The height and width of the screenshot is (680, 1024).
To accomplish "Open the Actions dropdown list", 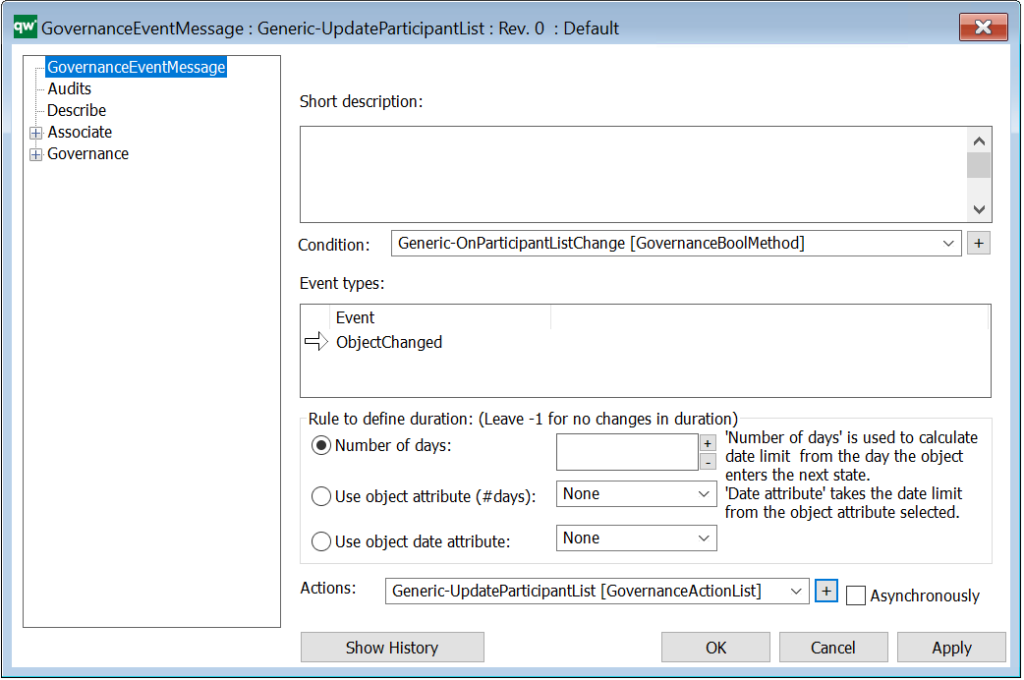I will tap(796, 591).
